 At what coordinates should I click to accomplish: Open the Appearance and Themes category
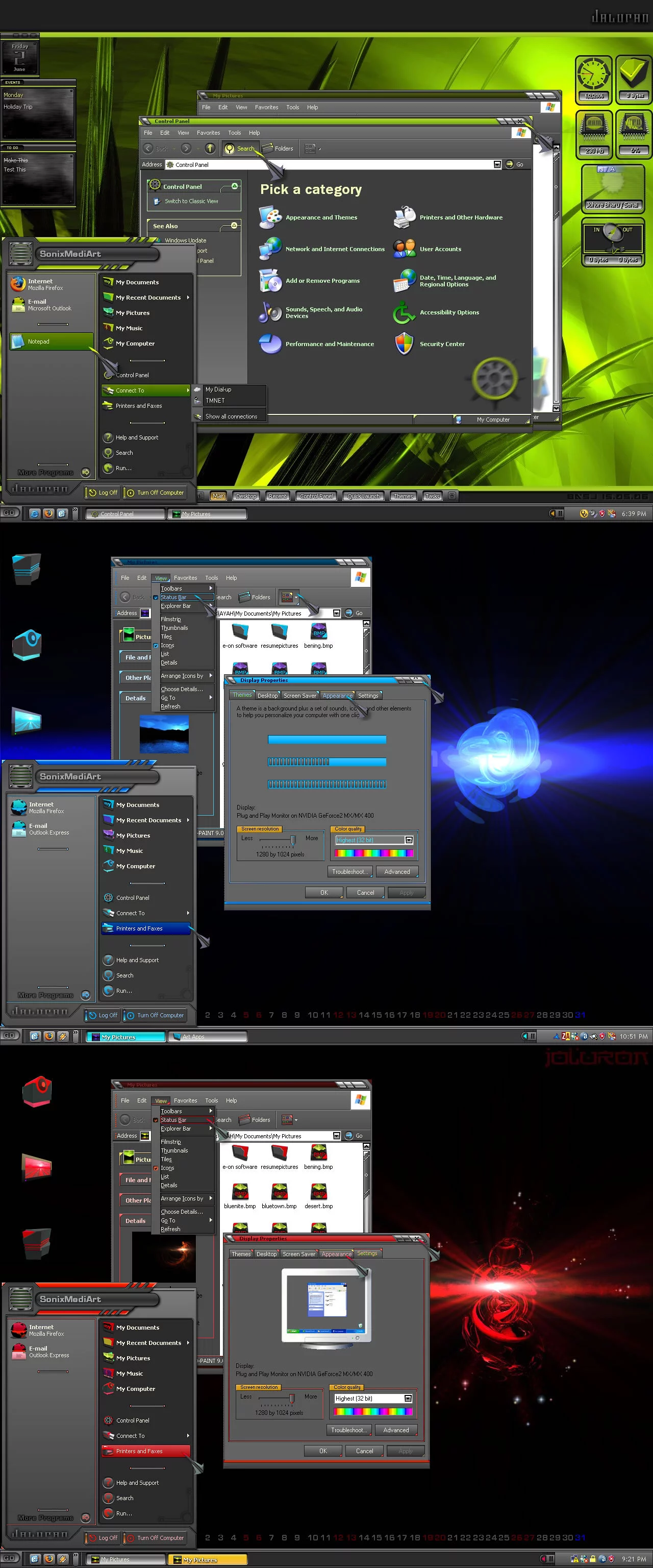pos(321,217)
